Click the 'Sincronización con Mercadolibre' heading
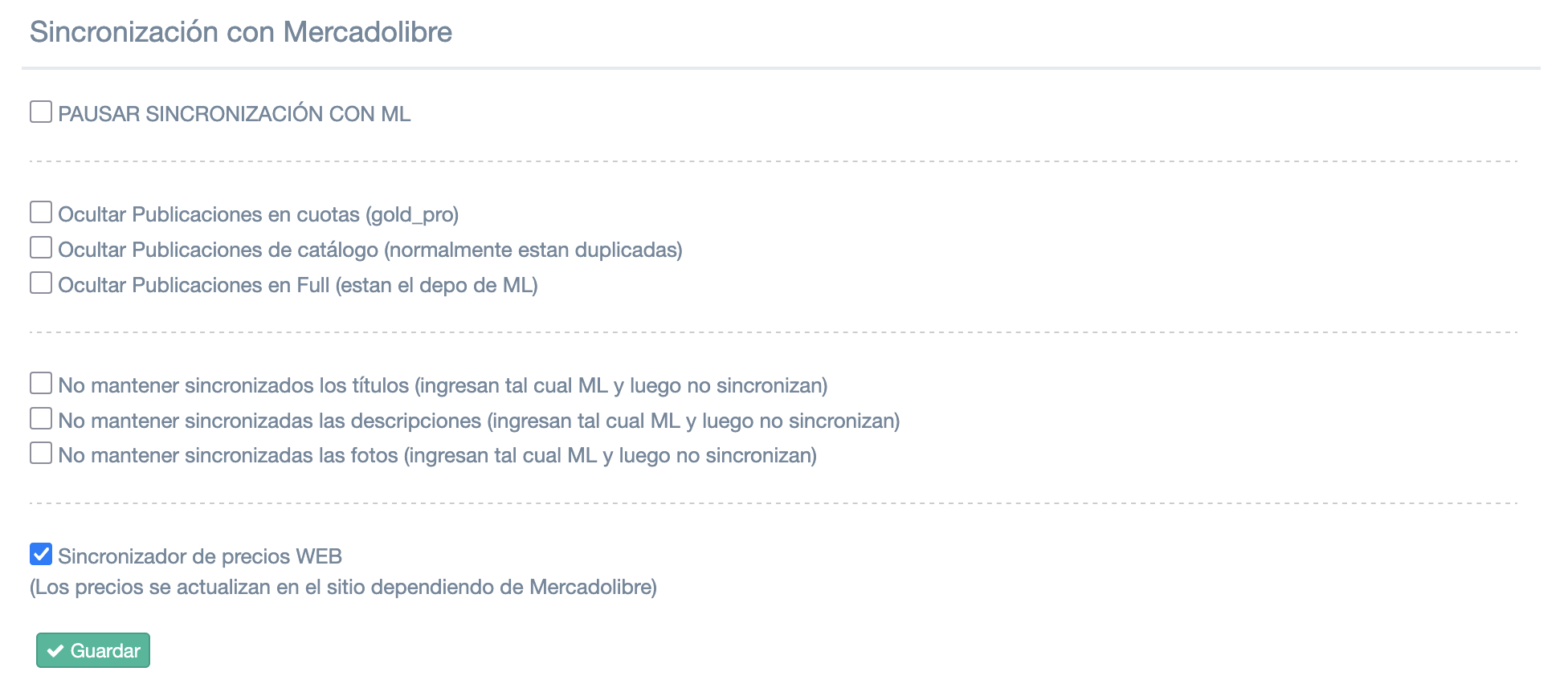 coord(241,32)
